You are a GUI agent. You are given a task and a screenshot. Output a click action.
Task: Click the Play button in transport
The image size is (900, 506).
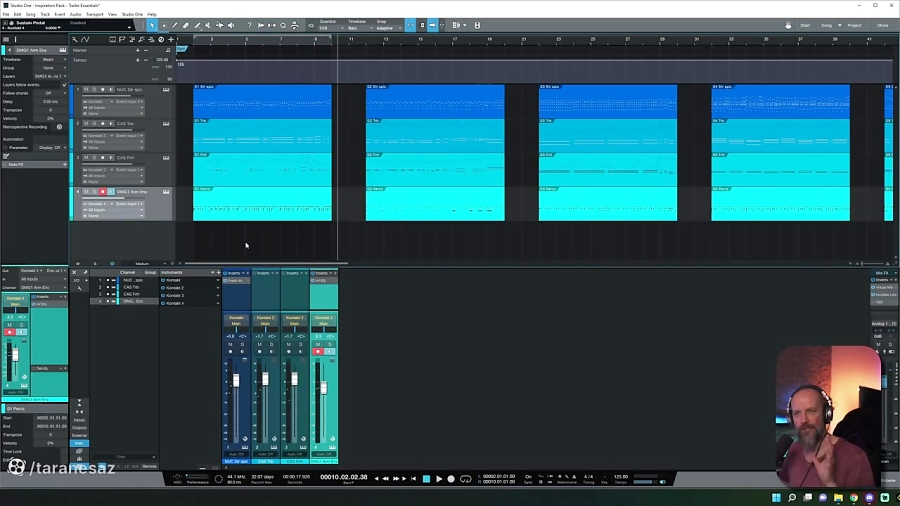tap(439, 479)
